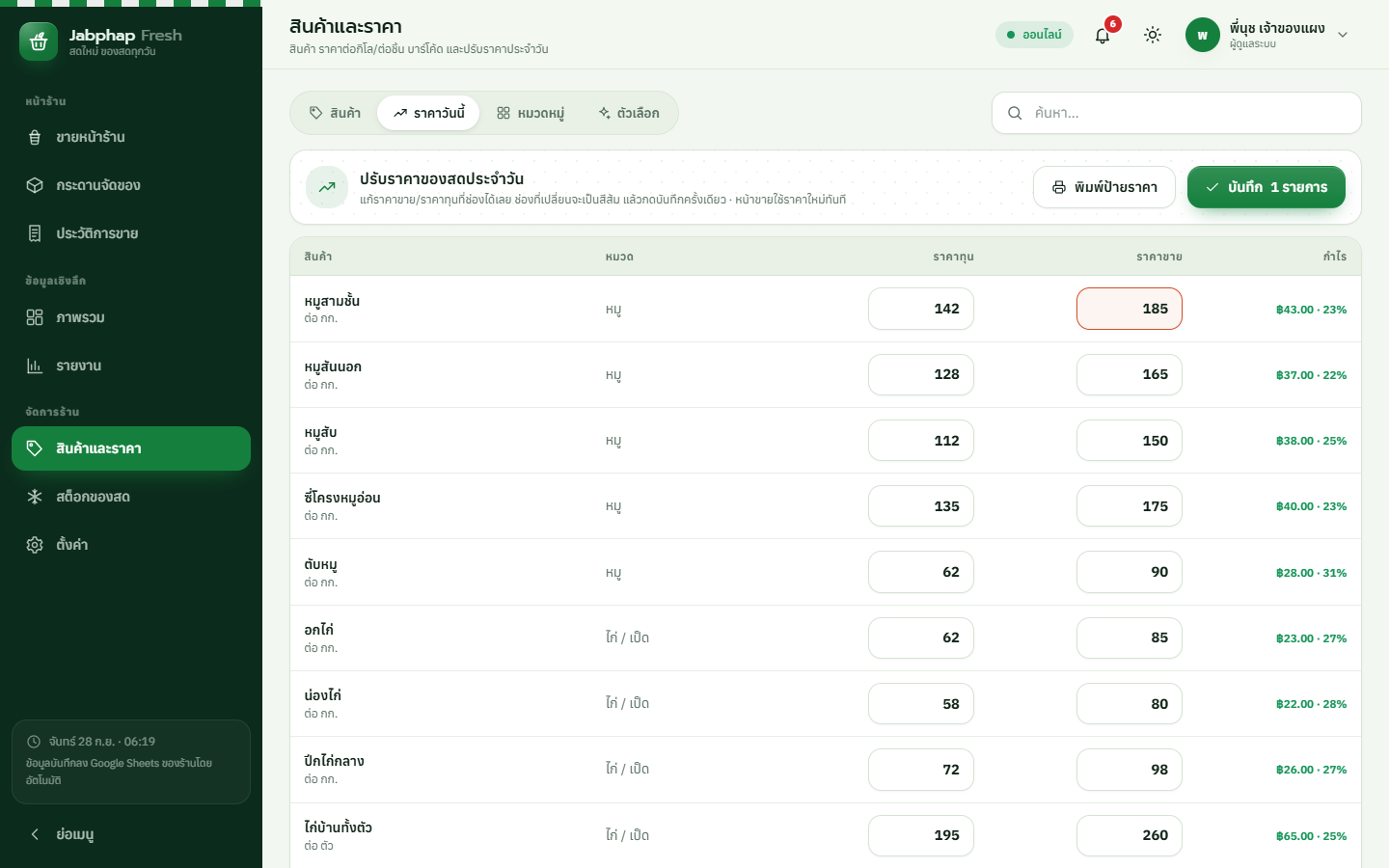Click the ราคาขาย column header
The image size is (1389, 868).
click(1159, 257)
